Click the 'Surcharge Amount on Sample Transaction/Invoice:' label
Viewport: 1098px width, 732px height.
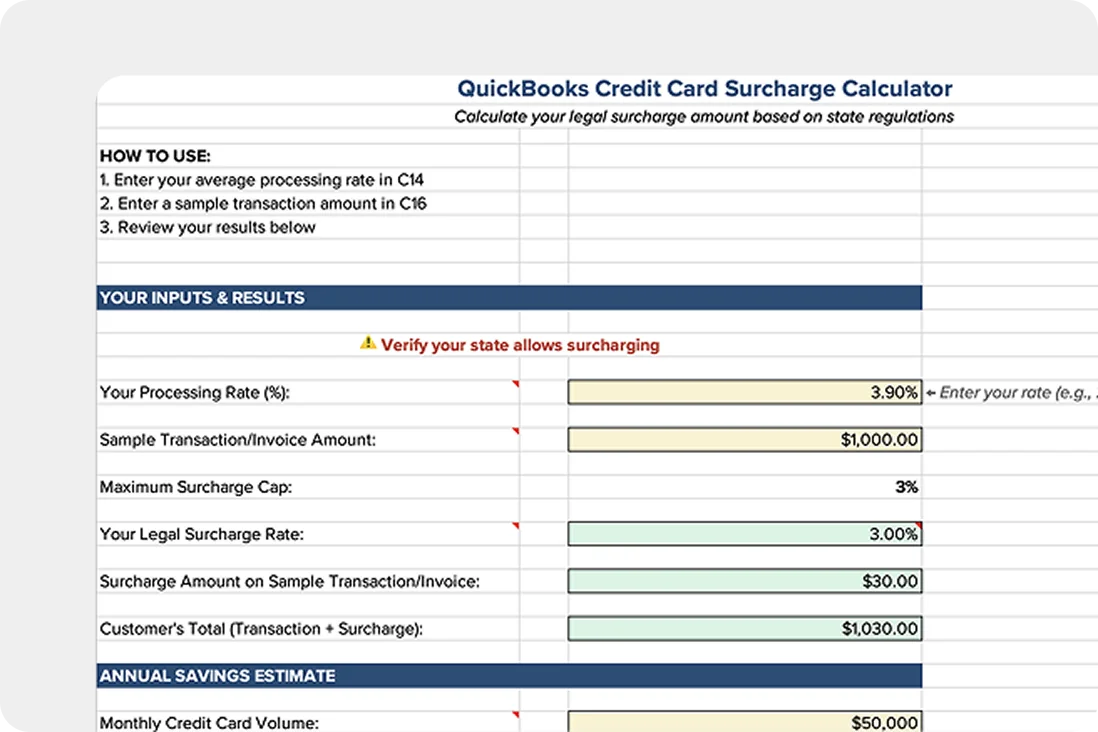point(289,581)
